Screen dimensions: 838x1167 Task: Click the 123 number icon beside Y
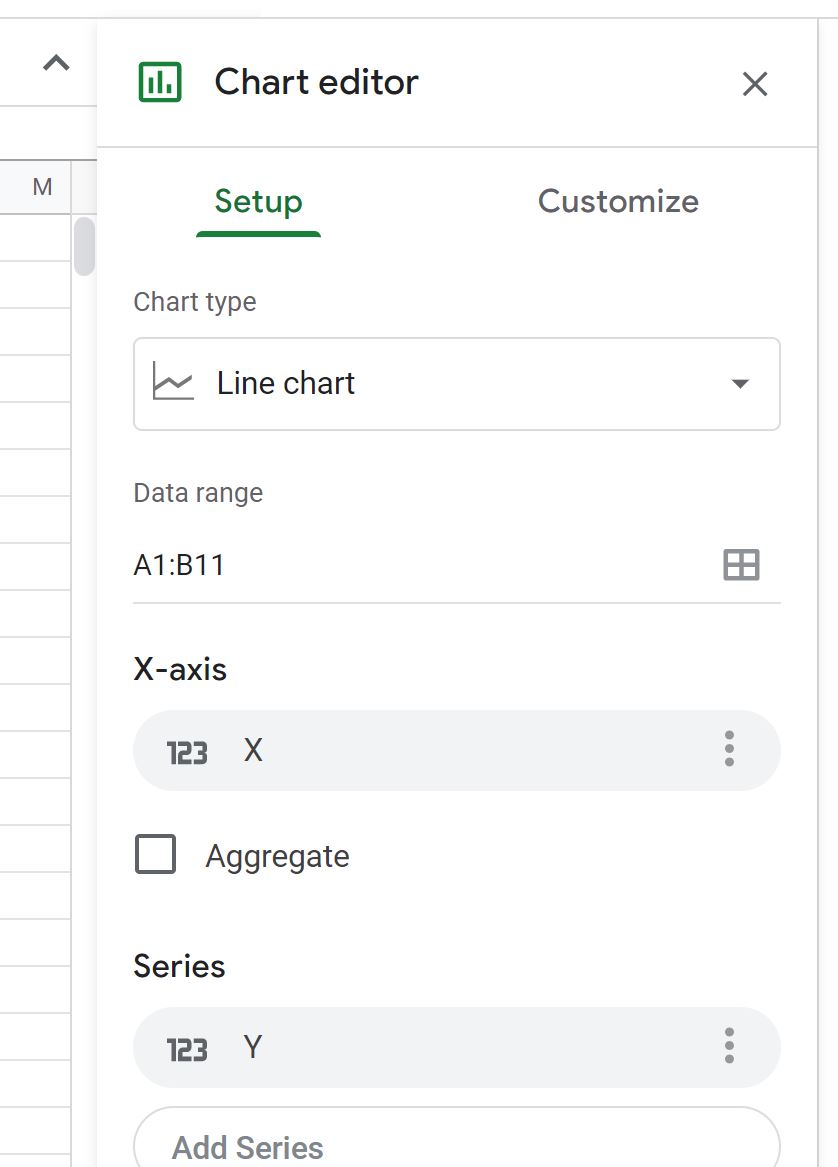[x=187, y=1049]
